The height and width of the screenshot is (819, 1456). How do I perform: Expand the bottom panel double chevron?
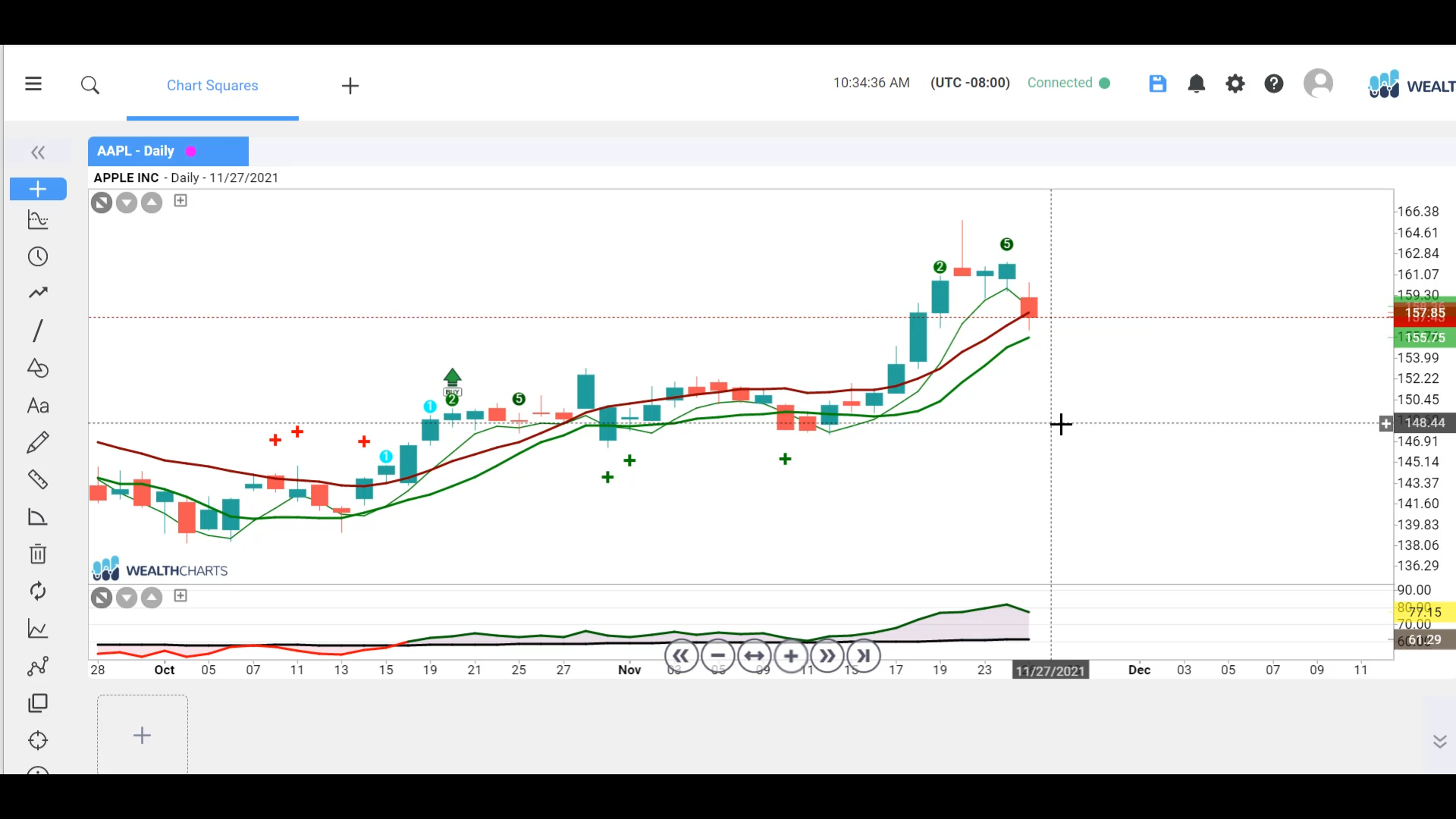(1439, 741)
